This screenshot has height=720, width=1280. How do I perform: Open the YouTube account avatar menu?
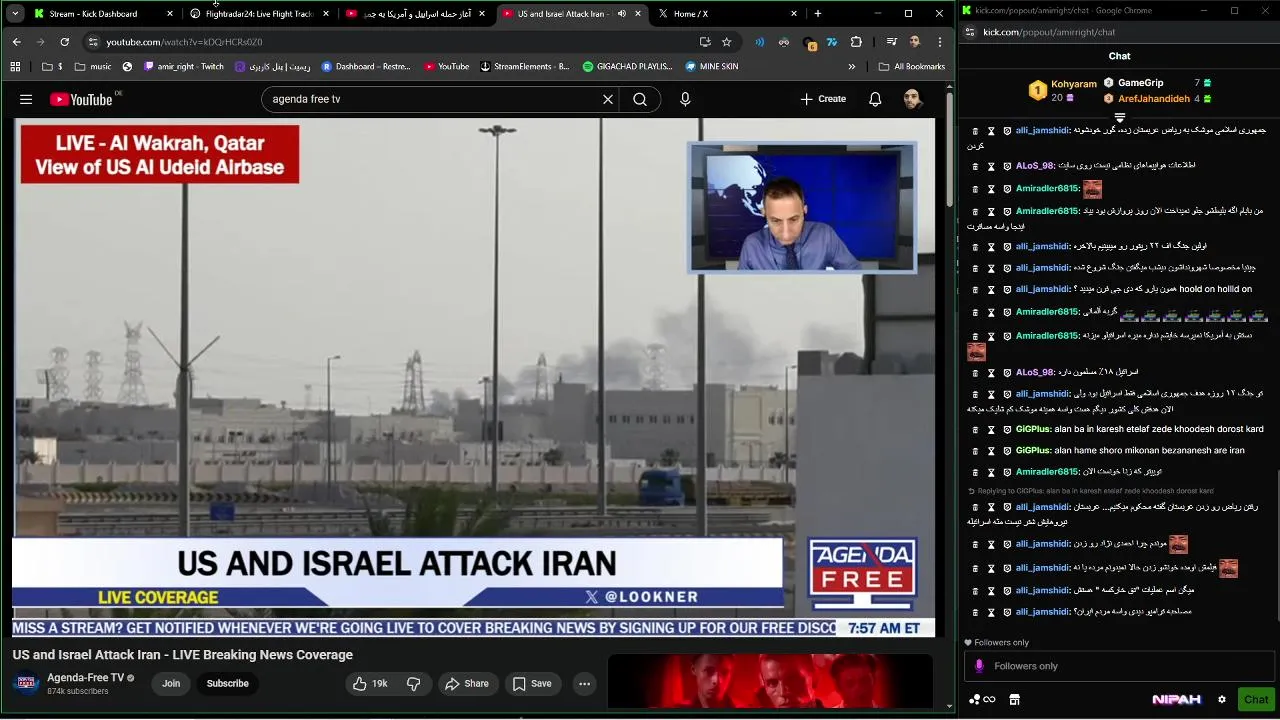912,99
